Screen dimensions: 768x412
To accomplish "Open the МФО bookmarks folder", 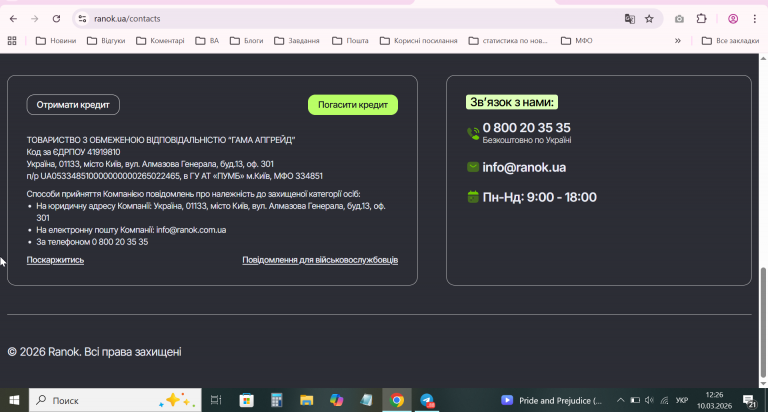I will pos(576,41).
